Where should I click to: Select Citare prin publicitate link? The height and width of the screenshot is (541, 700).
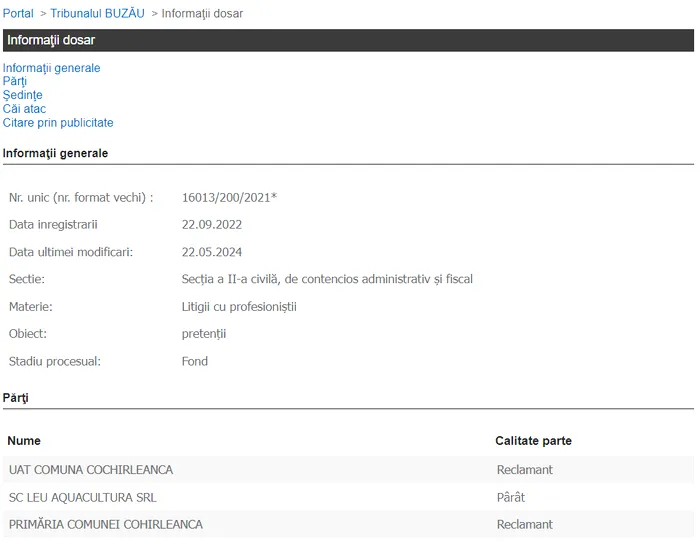tap(58, 123)
